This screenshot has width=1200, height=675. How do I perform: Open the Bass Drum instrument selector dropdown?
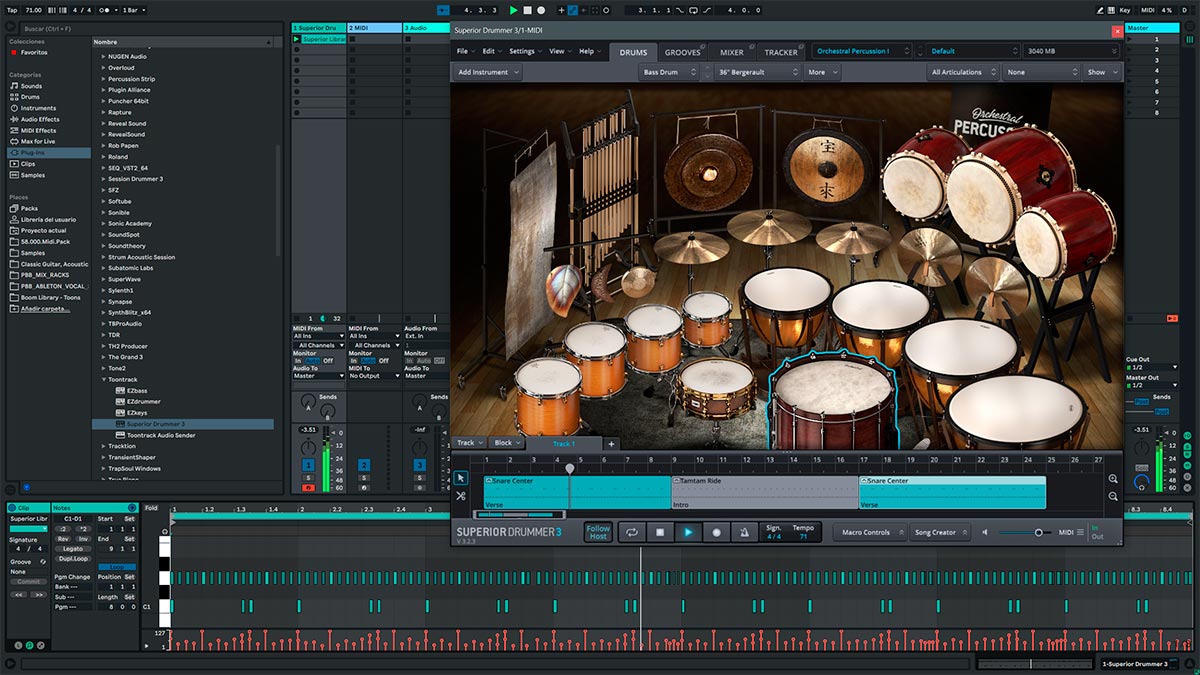point(669,72)
